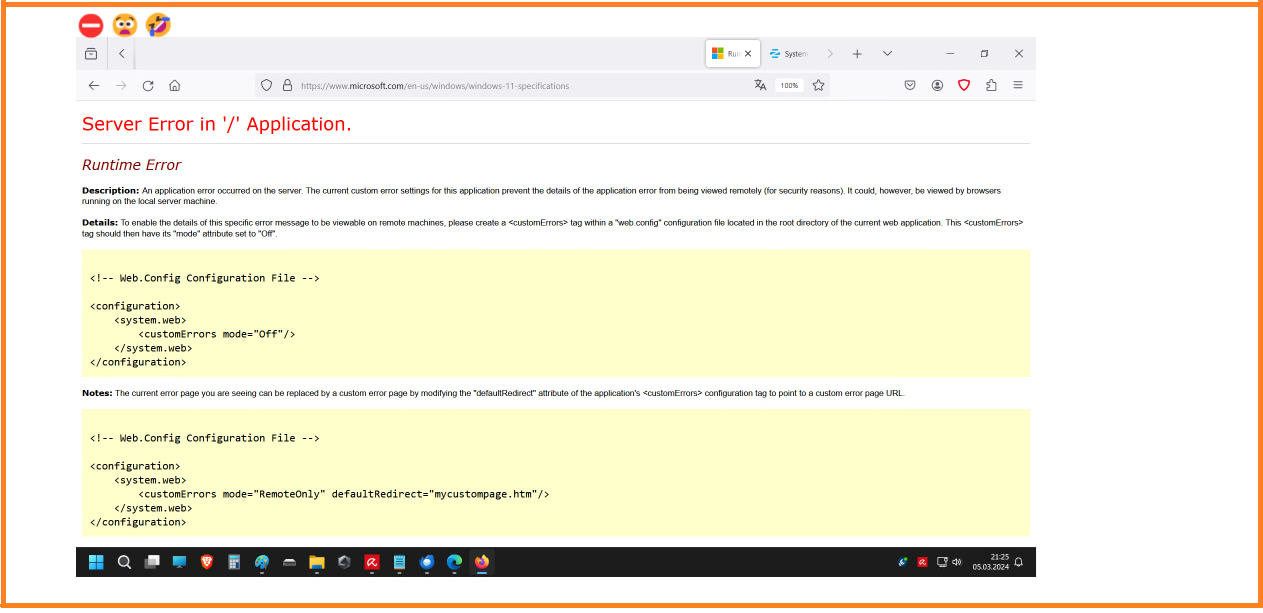Click the red shield extension icon

click(964, 86)
